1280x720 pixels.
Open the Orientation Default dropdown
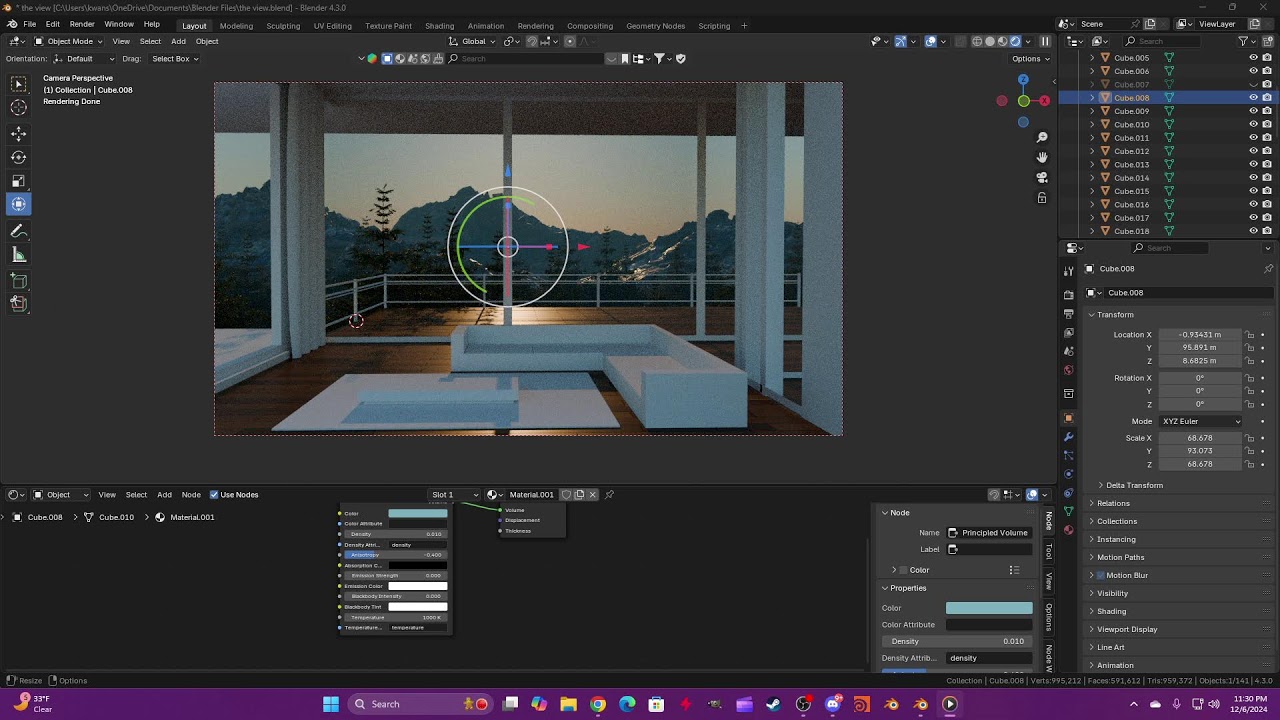point(84,58)
